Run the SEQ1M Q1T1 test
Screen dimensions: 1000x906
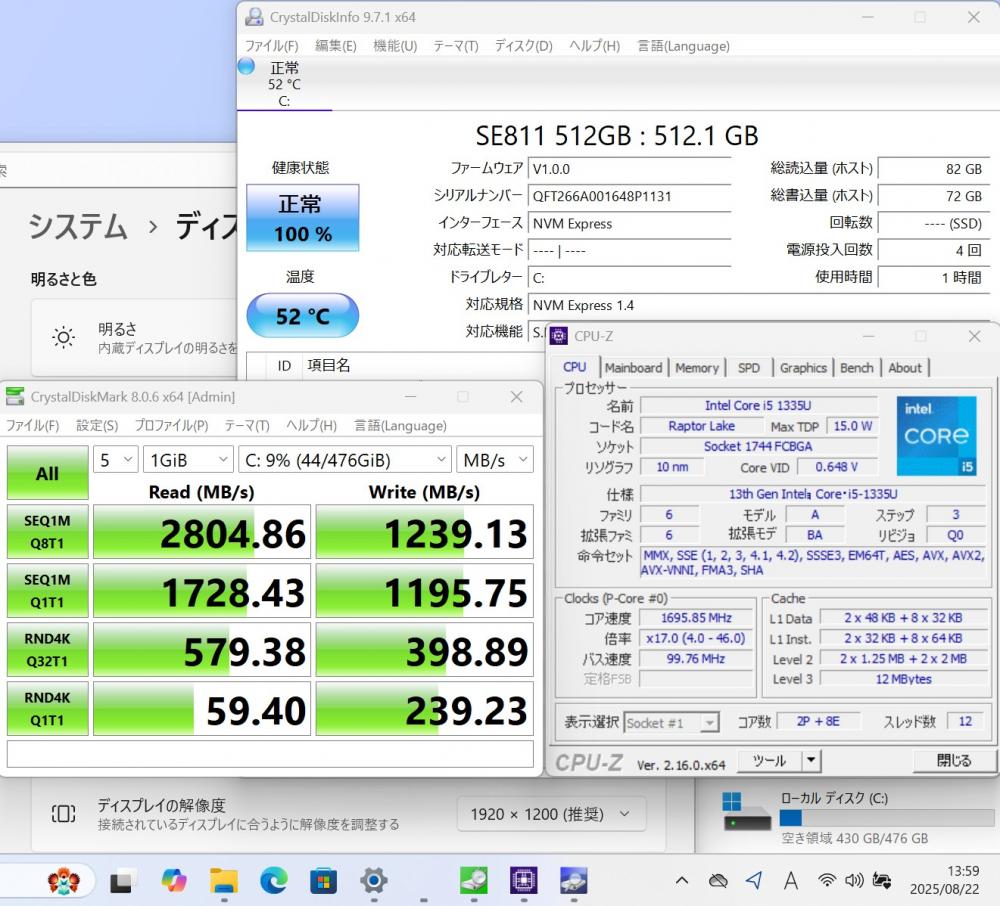pos(48,591)
